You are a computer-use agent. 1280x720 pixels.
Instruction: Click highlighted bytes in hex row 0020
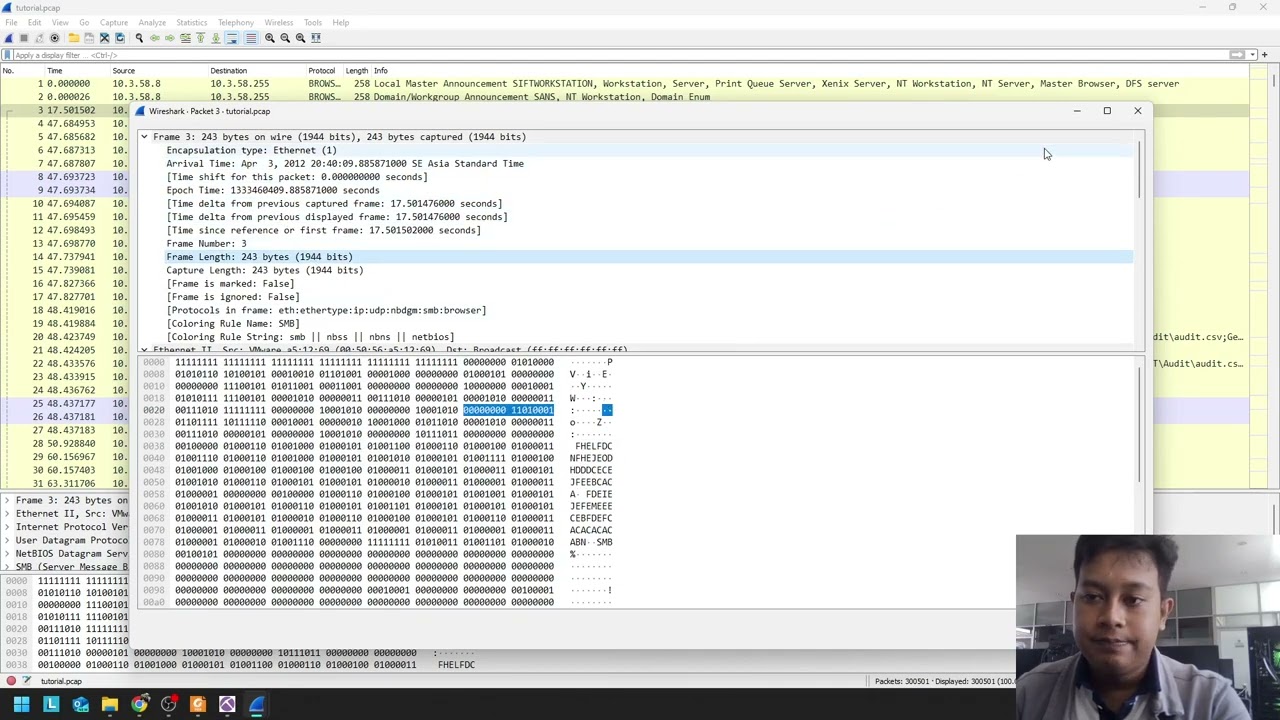[x=508, y=410]
